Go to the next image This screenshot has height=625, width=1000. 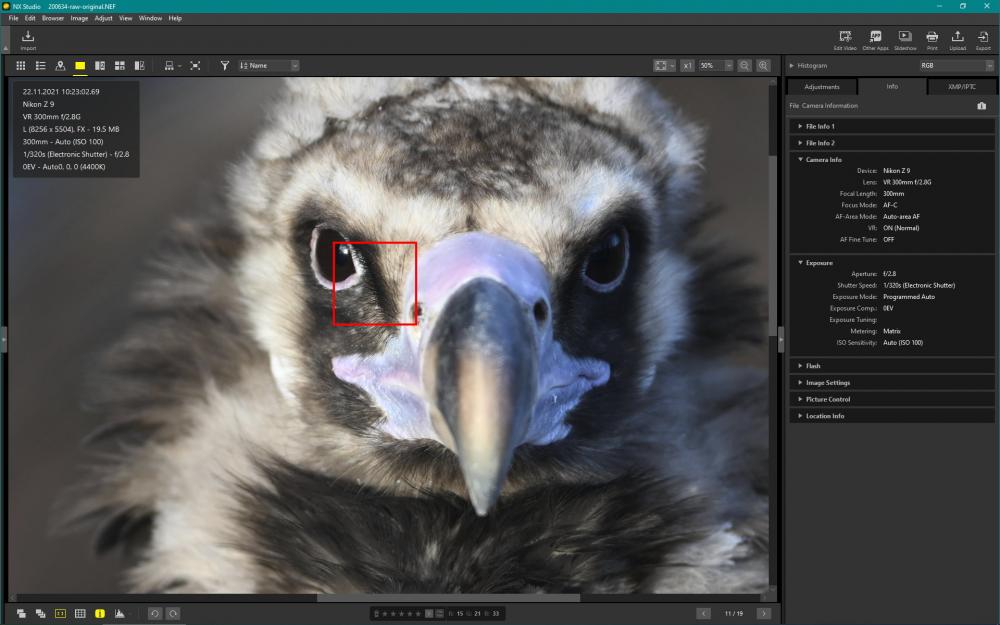(x=763, y=614)
